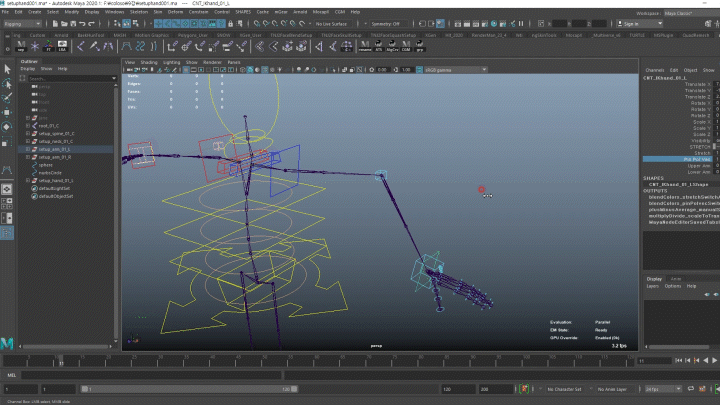
Task: Toggle the four-pane layout button
Action: (7, 203)
